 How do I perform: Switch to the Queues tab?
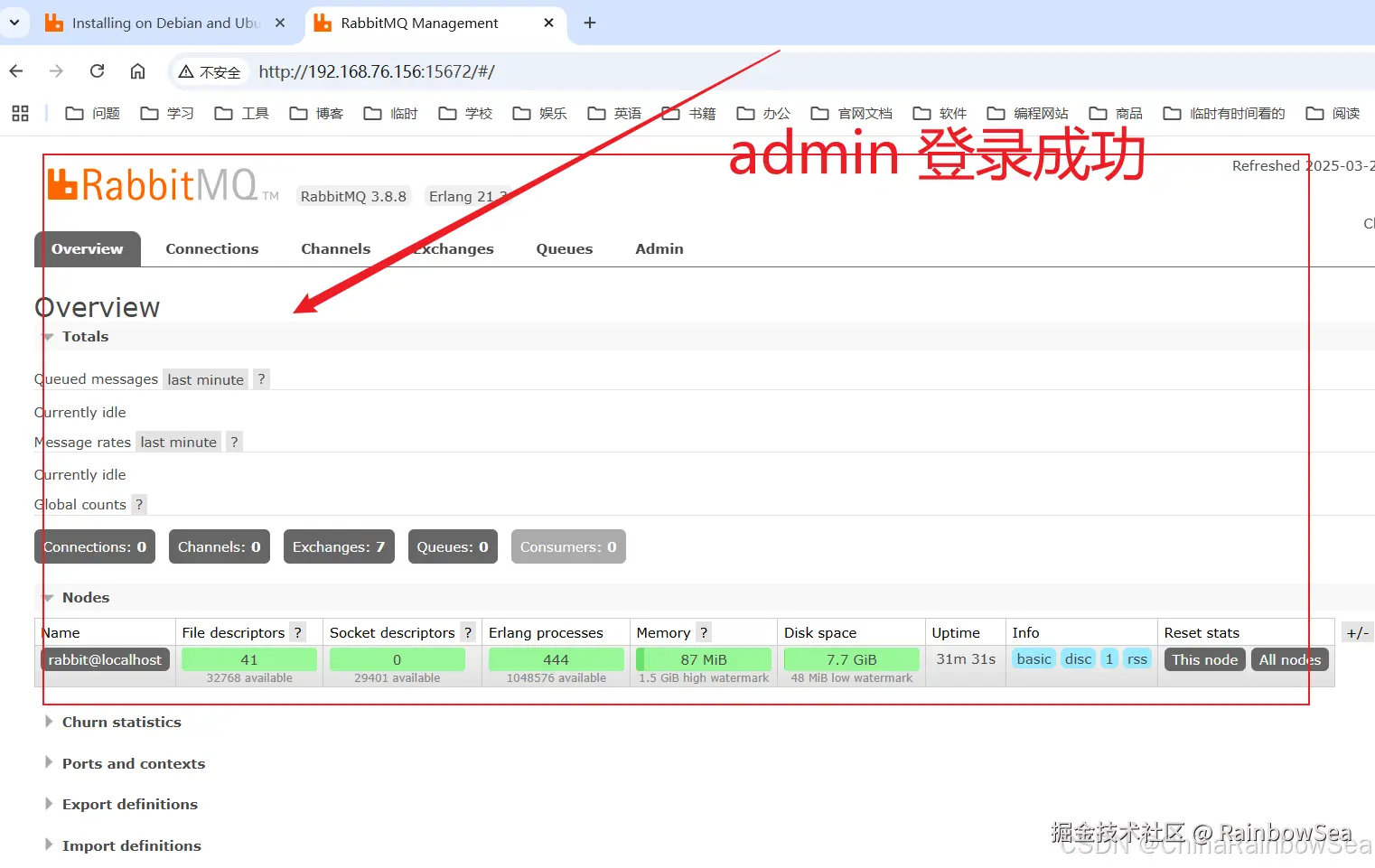click(565, 249)
